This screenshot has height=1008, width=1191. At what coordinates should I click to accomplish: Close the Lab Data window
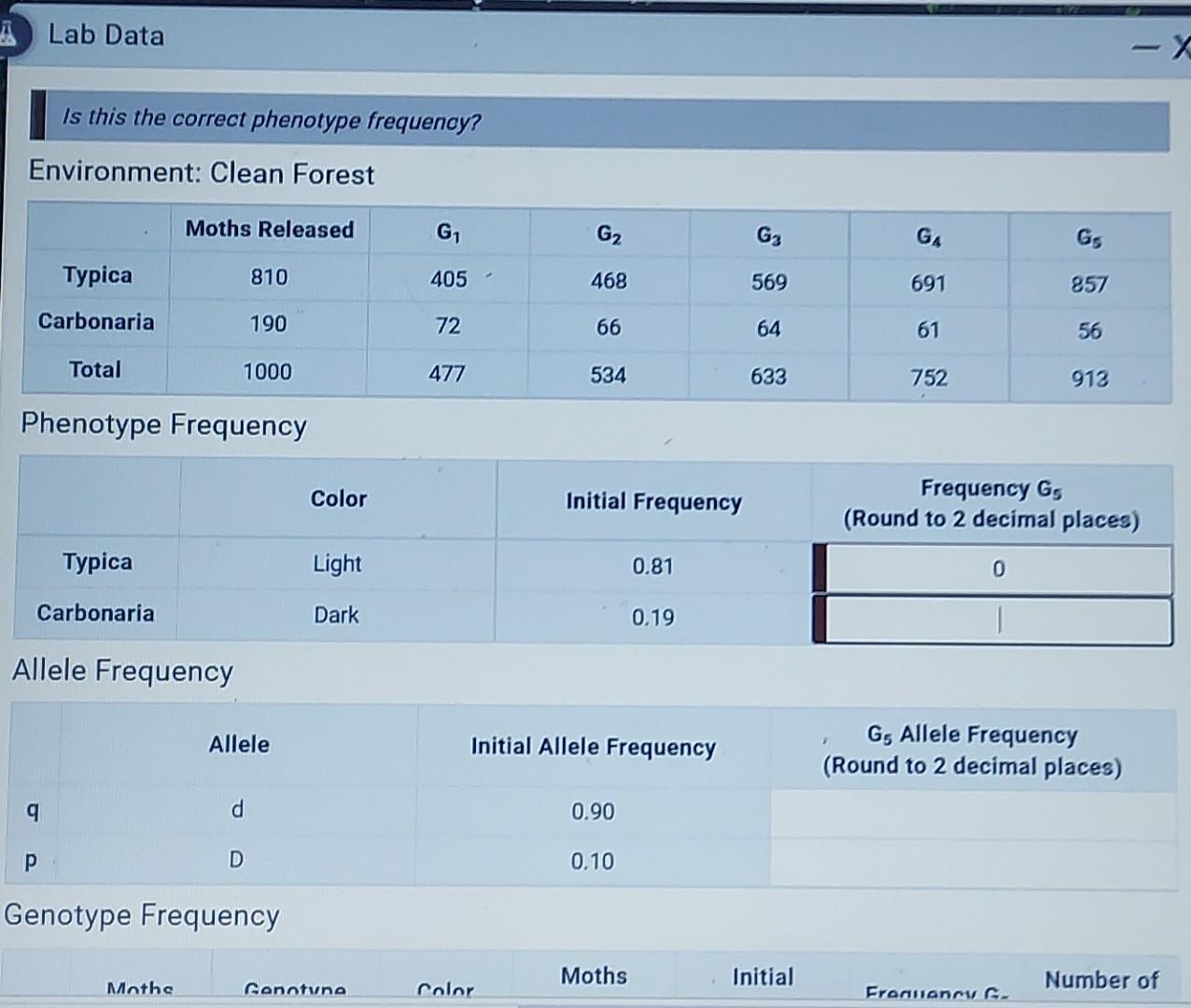point(1180,45)
